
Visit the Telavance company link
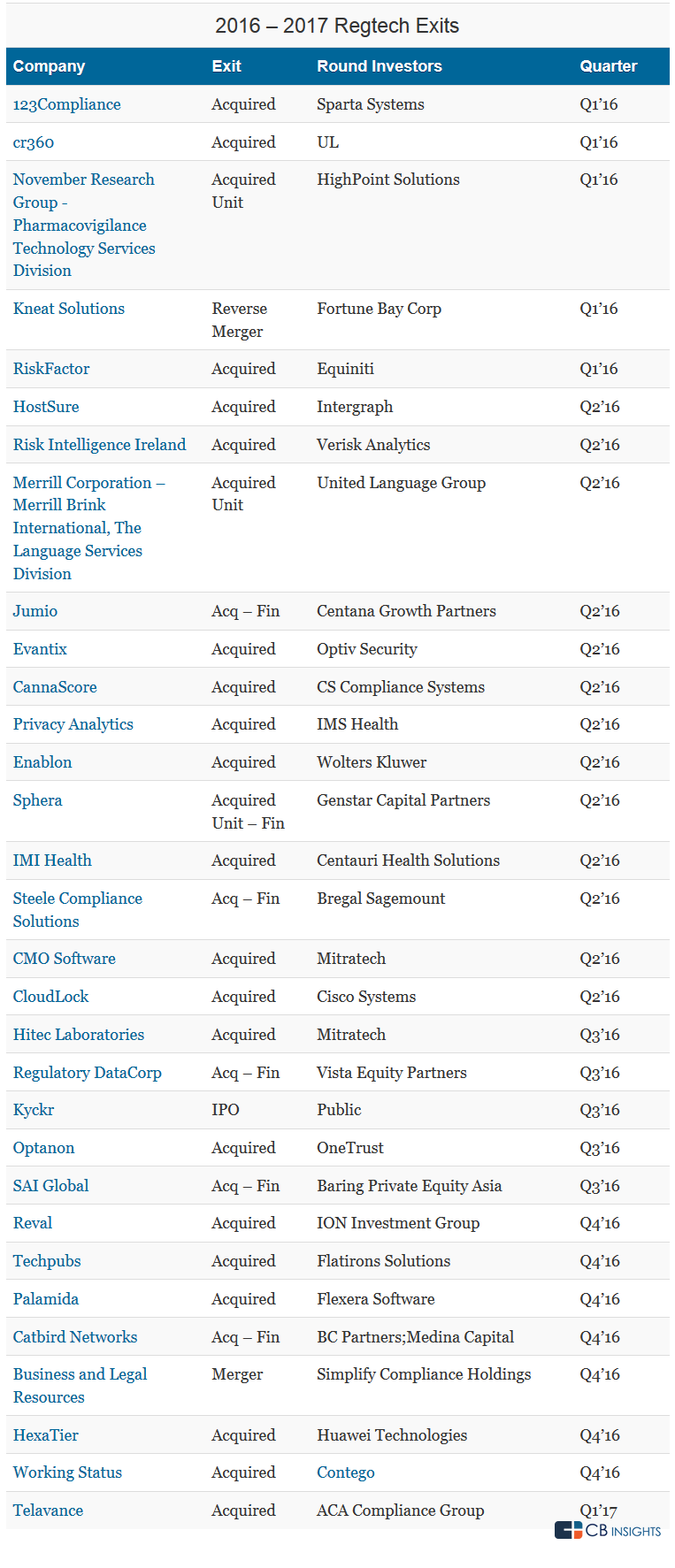point(48,1511)
